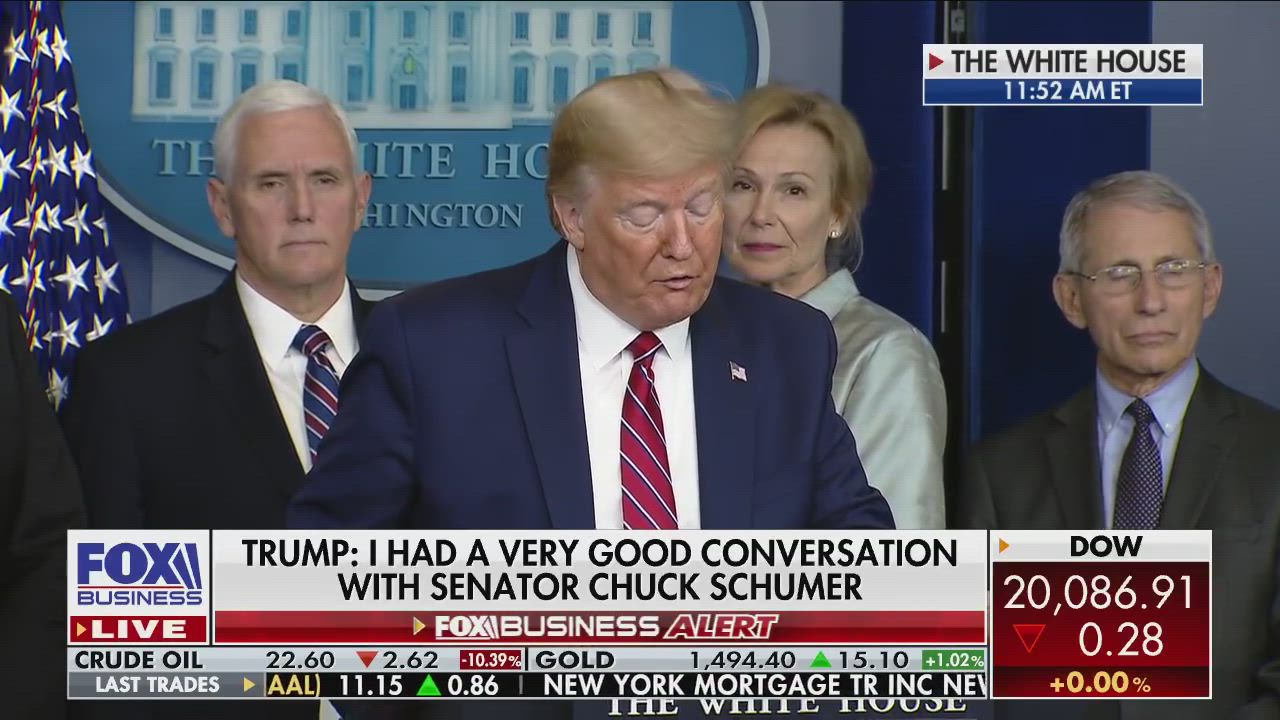Click the crude oil -10.39% badge
The image size is (1280, 720).
pyautogui.click(x=491, y=660)
